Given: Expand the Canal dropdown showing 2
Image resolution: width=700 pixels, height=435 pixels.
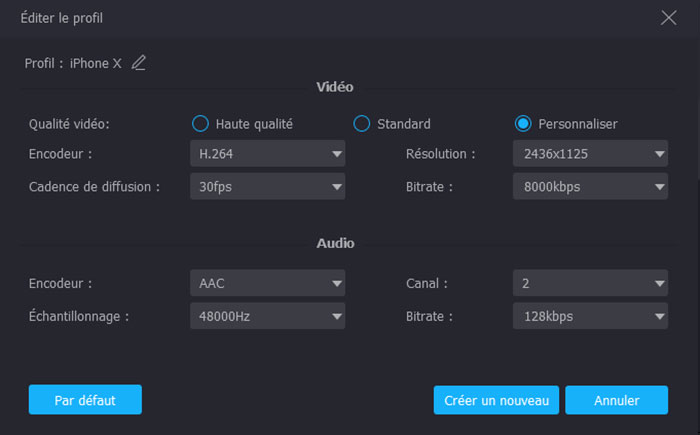Looking at the screenshot, I should tap(590, 284).
